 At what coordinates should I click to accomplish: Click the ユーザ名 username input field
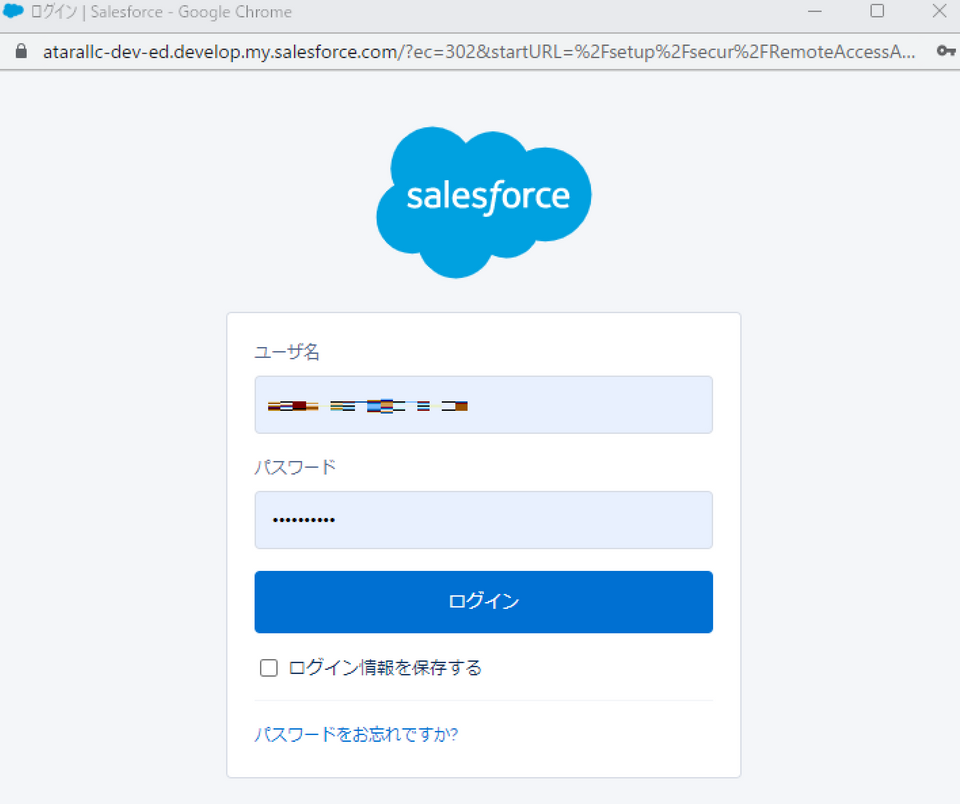(x=484, y=405)
